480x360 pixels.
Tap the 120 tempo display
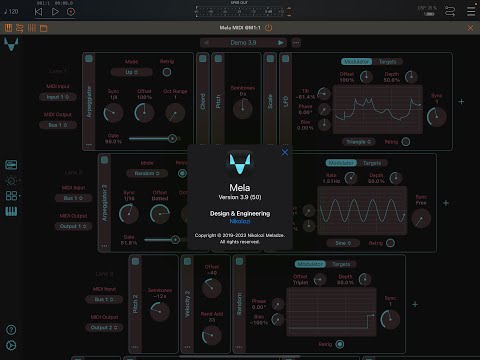[x=12, y=12]
